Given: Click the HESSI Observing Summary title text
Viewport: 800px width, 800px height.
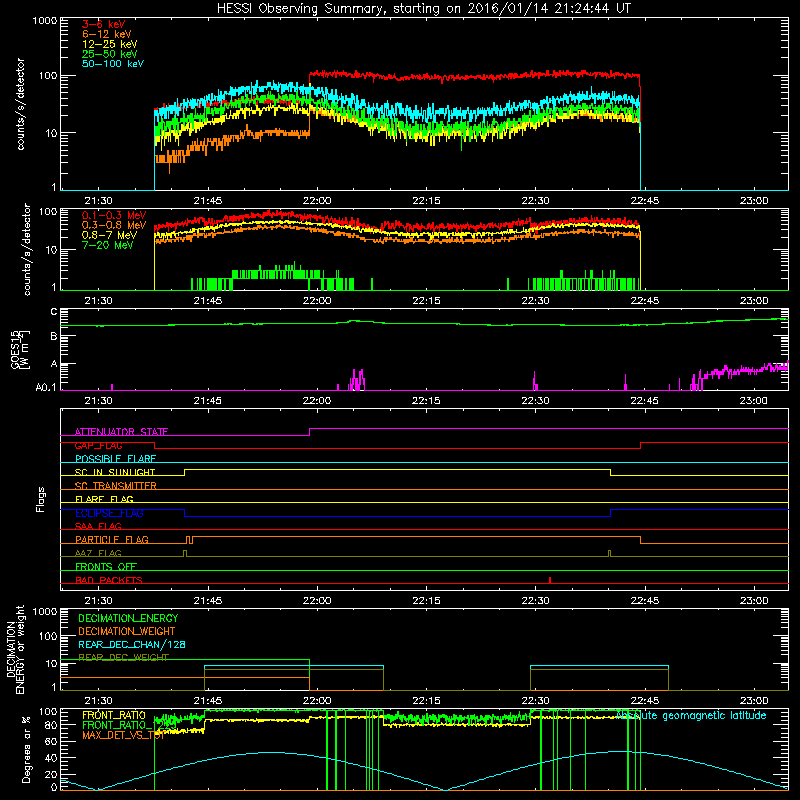Looking at the screenshot, I should click(423, 9).
